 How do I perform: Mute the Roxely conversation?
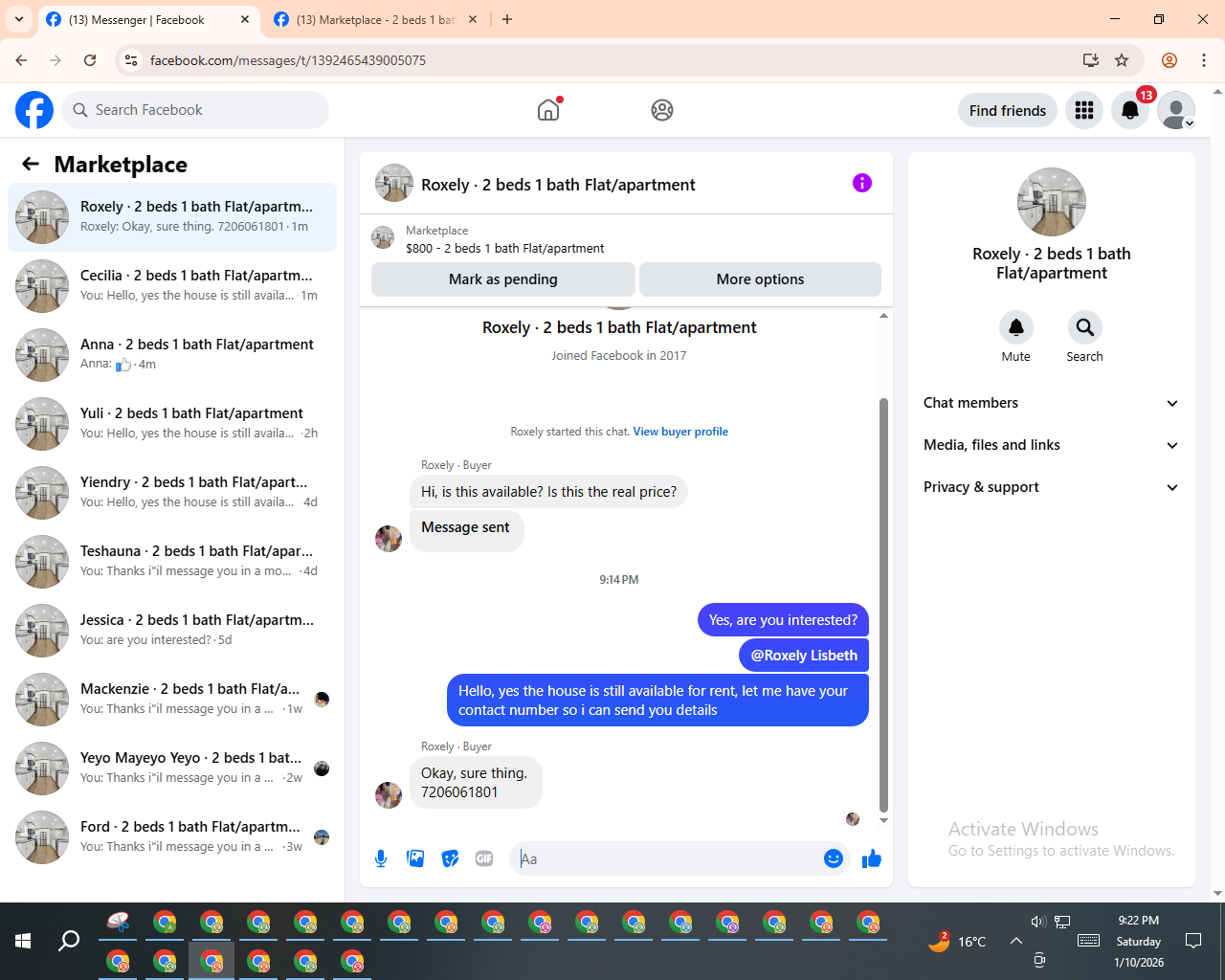click(x=1016, y=328)
